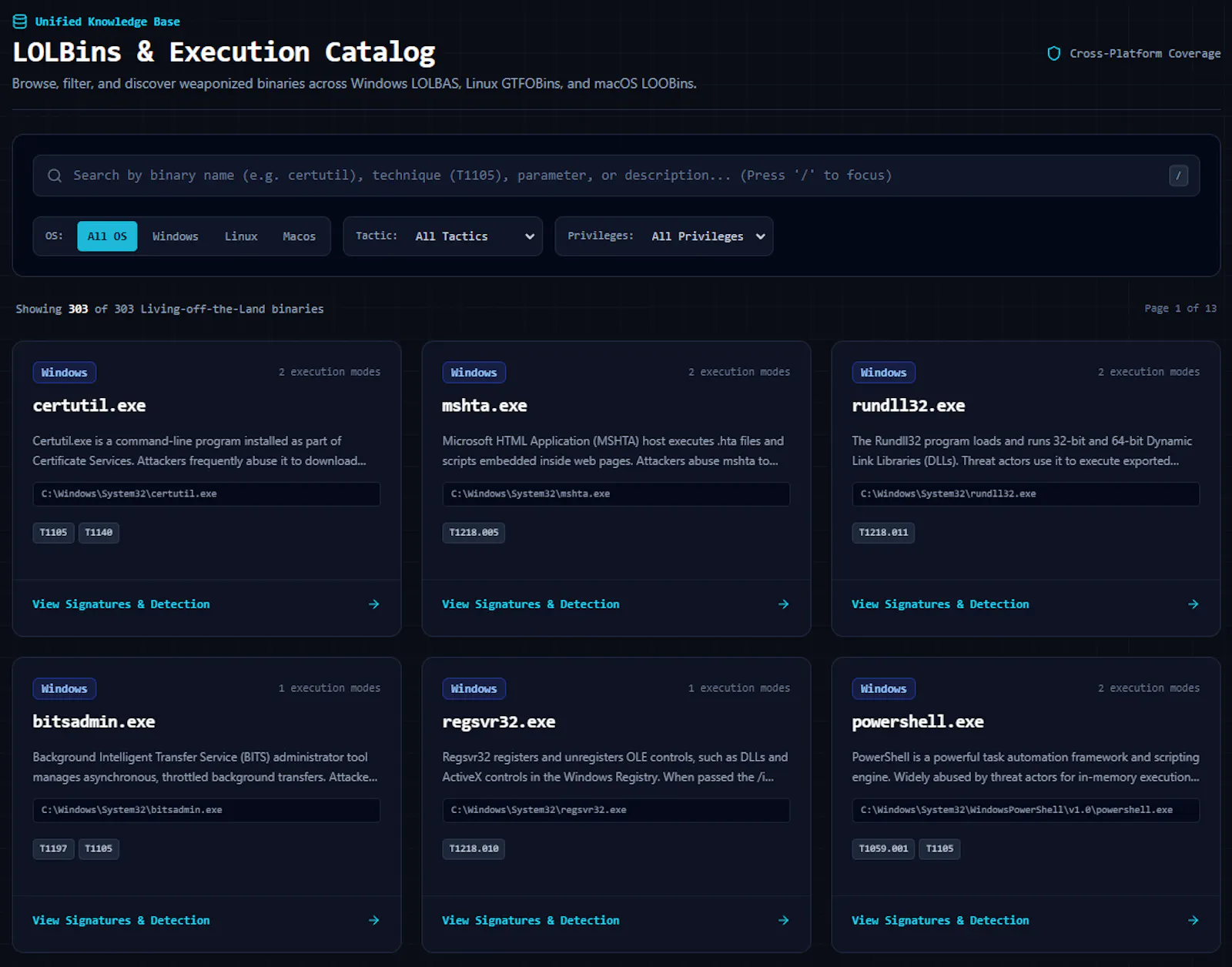Click the certutil.exe card title
Viewport: 1232px width, 967px height.
tap(89, 406)
